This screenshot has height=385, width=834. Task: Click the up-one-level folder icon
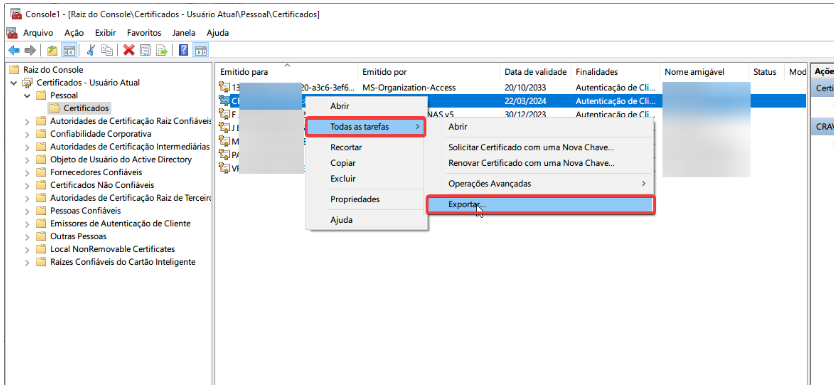[x=52, y=51]
